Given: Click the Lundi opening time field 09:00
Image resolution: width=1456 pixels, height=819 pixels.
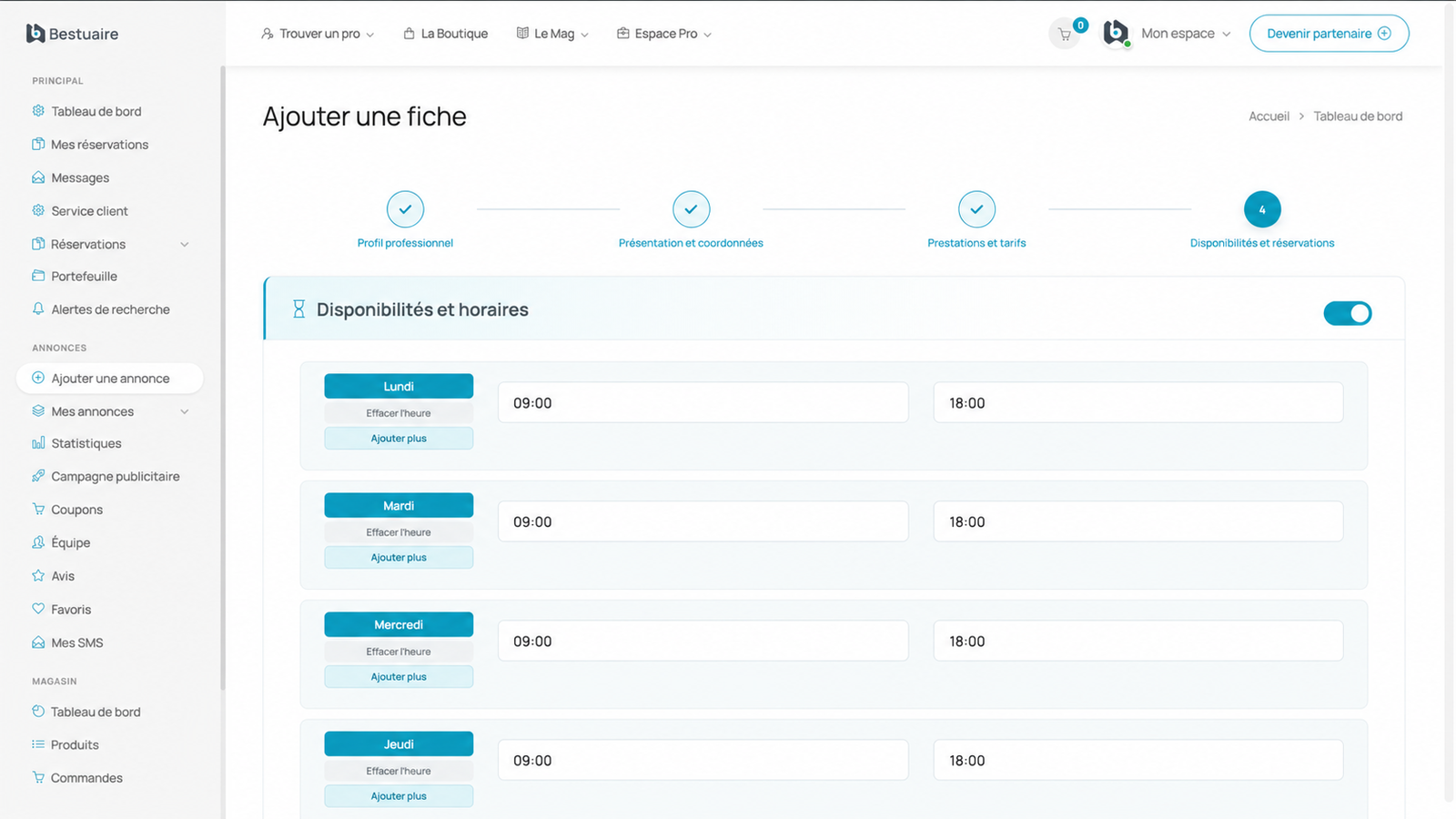Looking at the screenshot, I should point(703,402).
